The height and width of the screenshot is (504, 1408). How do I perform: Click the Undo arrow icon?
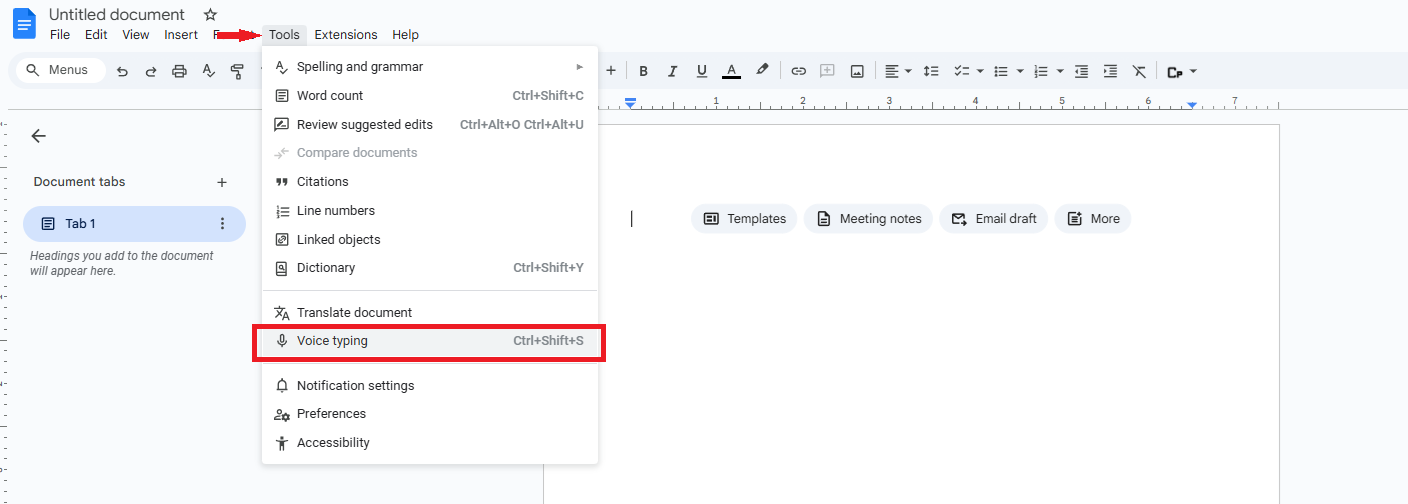[122, 71]
